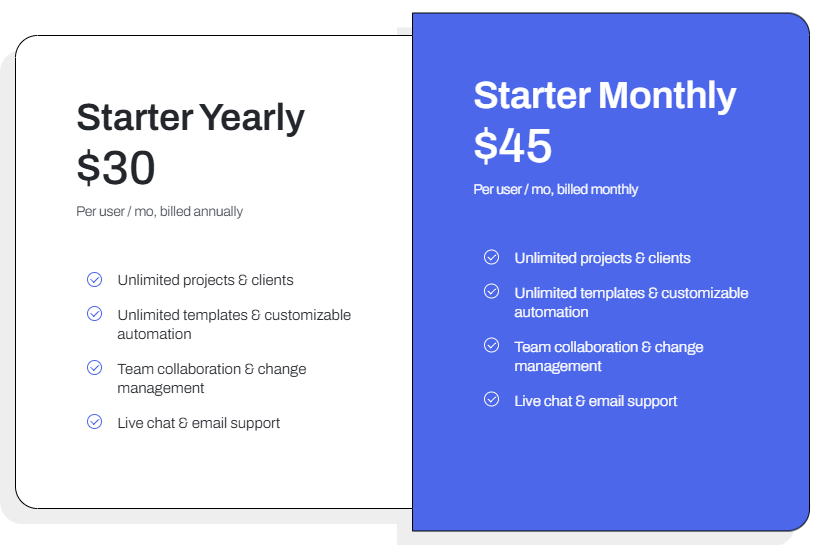Select the Starter Yearly plan heading
Screen dimensions: 821x545
pos(190,118)
